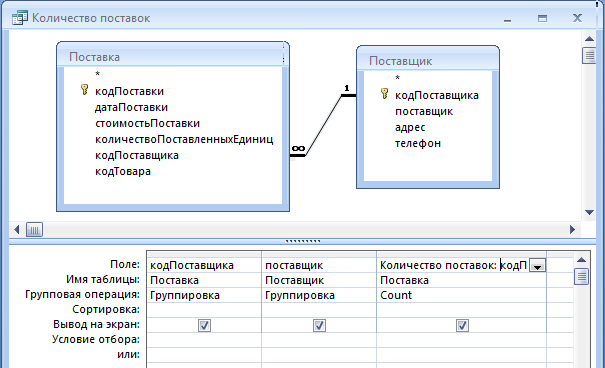Select asterisk in Поставка table
Image resolution: width=605 pixels, height=368 pixels.
[x=98, y=74]
